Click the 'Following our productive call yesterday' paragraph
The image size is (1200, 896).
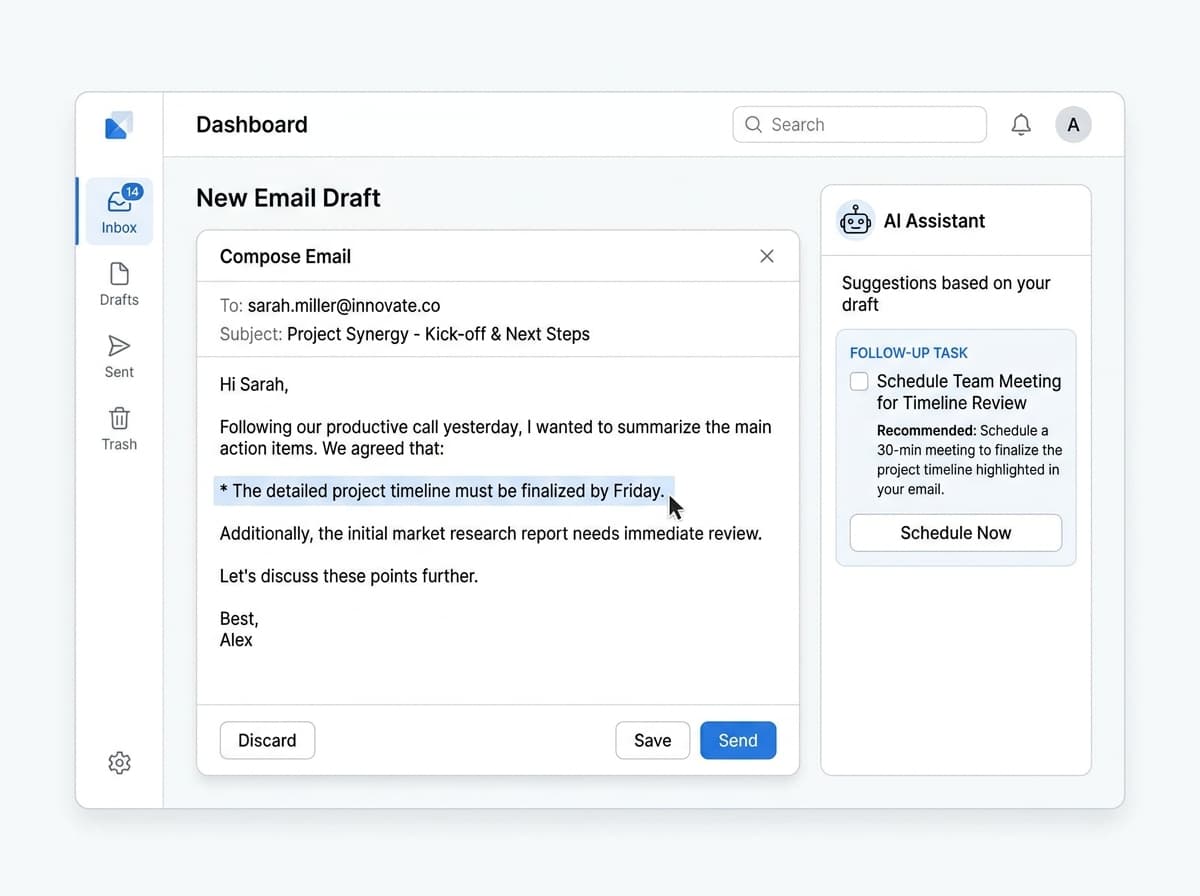pyautogui.click(x=496, y=438)
